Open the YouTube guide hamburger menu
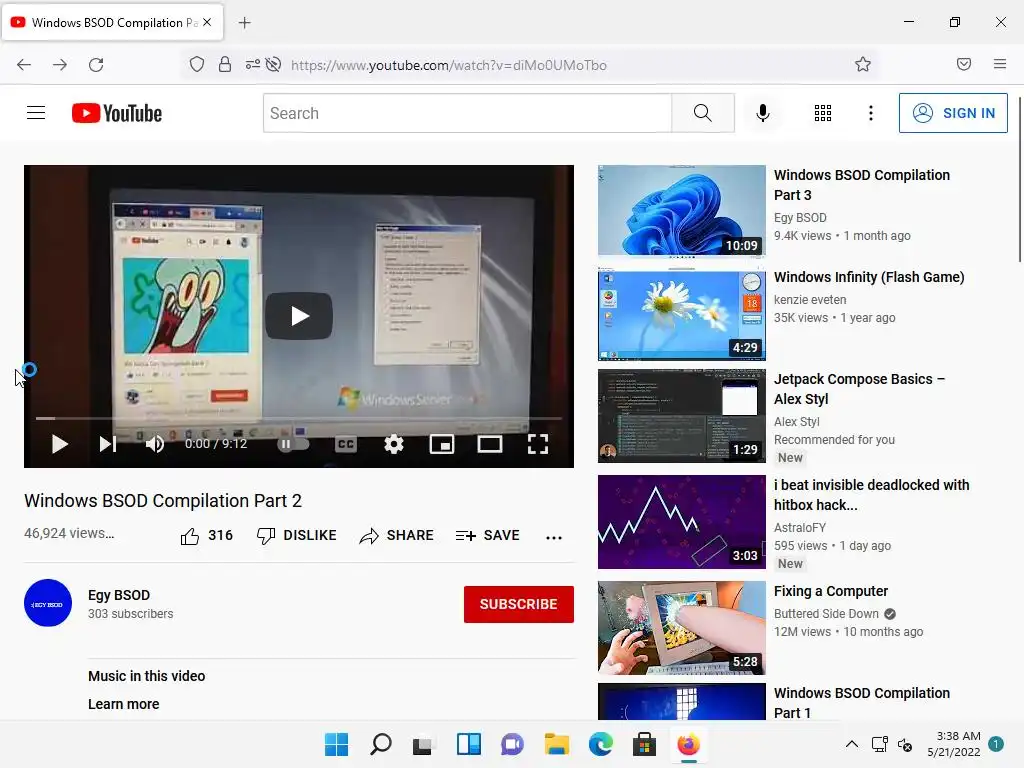Screen dimensions: 1024x768 [36, 113]
